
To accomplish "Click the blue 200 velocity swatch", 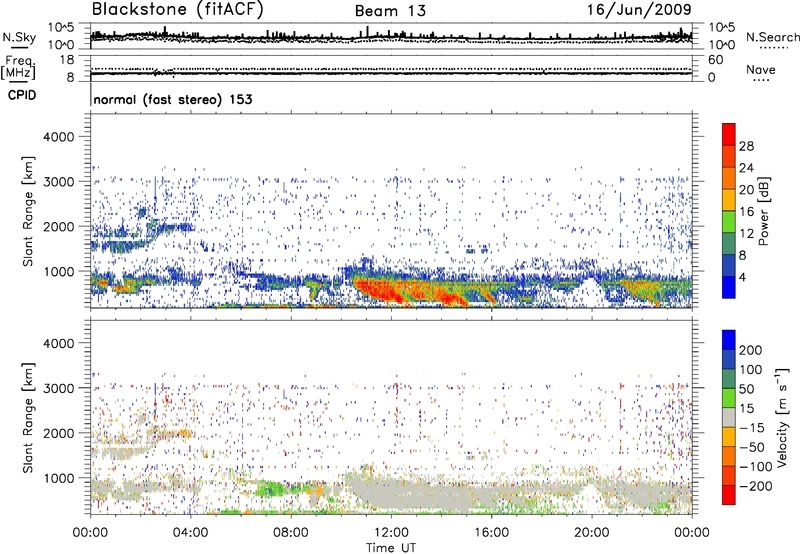I will pos(729,340).
